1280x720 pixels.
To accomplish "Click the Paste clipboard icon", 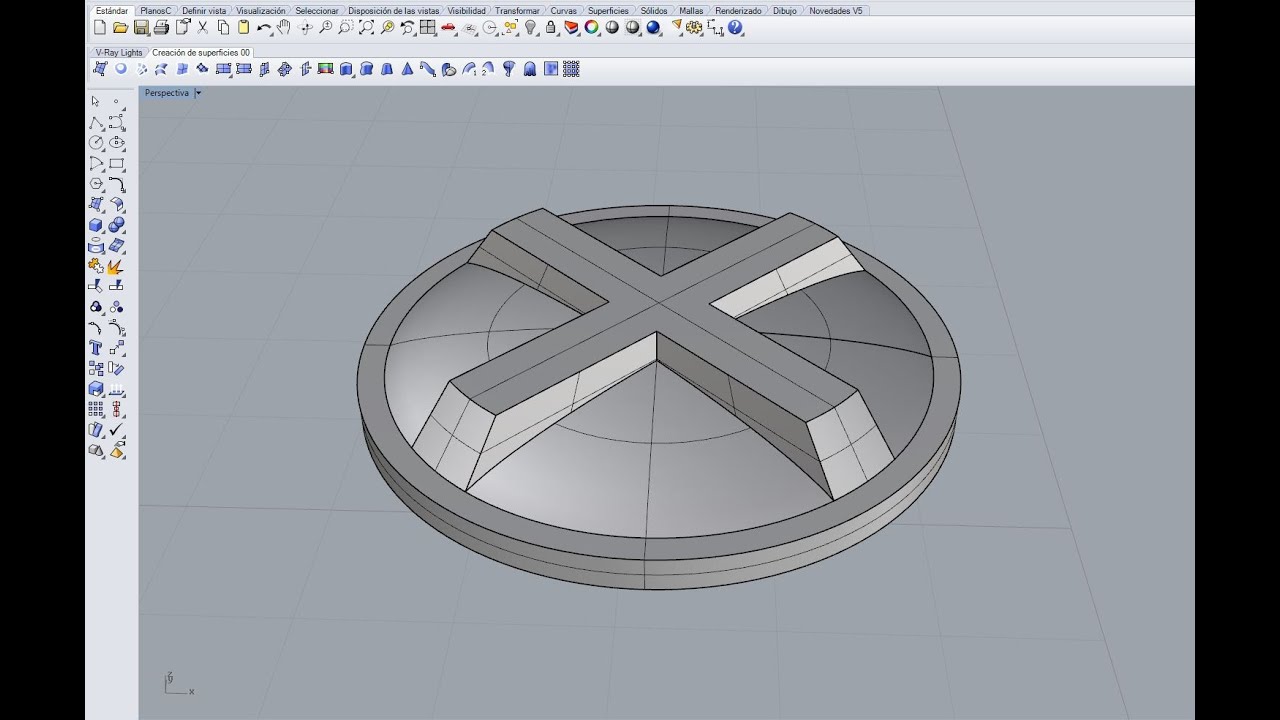I will coord(243,28).
